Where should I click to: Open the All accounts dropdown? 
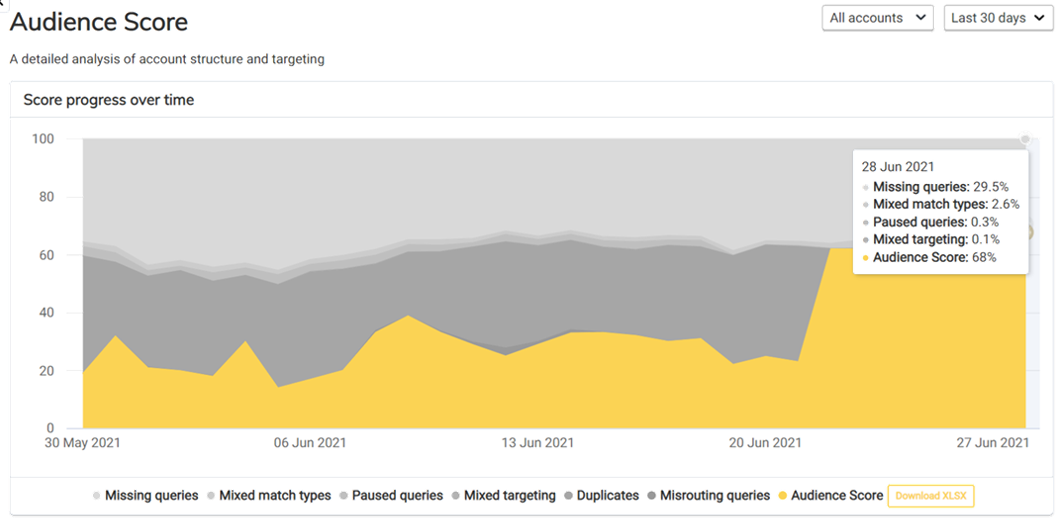tap(877, 18)
